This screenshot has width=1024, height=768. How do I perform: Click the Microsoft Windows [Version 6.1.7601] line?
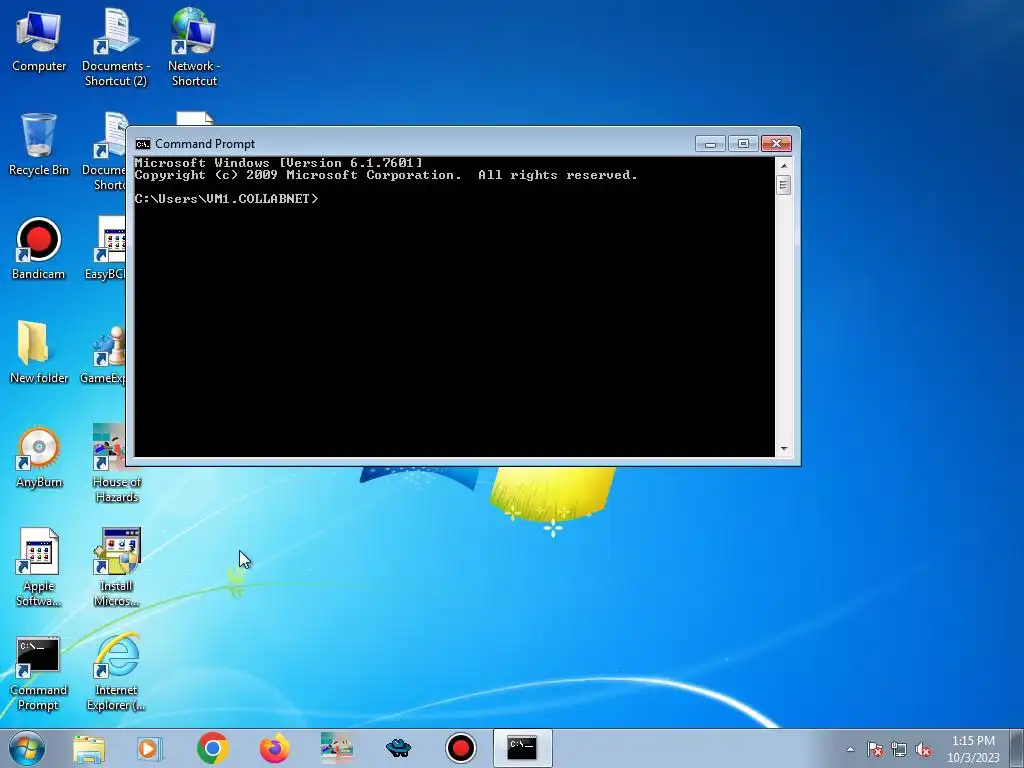[279, 163]
